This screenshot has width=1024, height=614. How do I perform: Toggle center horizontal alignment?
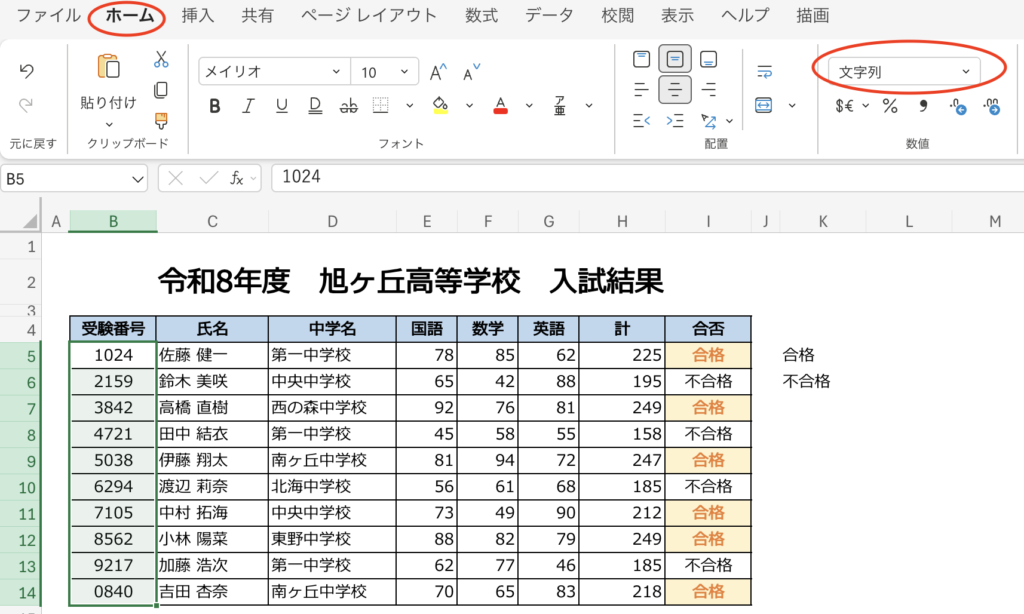click(675, 90)
